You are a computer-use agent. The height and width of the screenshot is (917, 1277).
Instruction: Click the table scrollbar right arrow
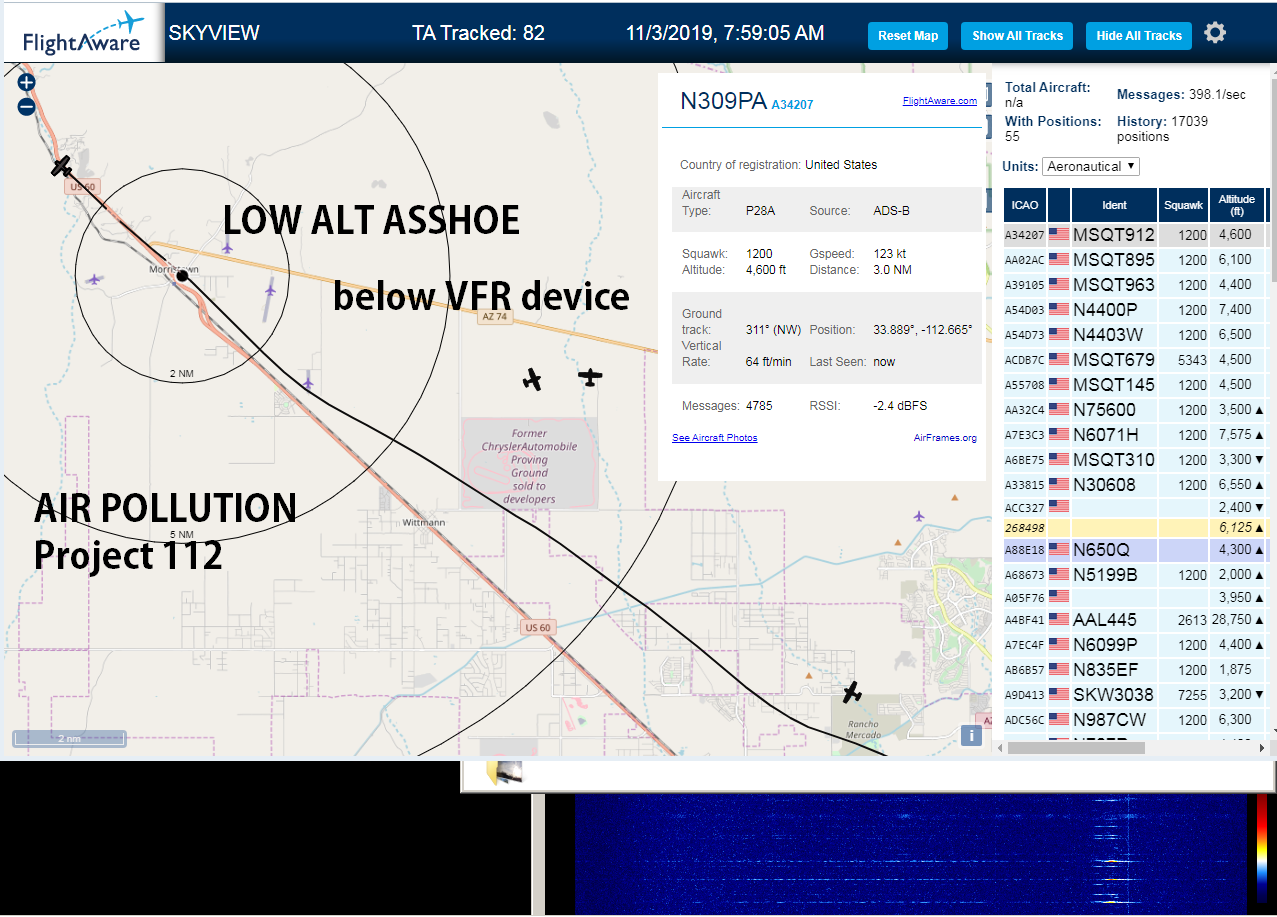1261,748
